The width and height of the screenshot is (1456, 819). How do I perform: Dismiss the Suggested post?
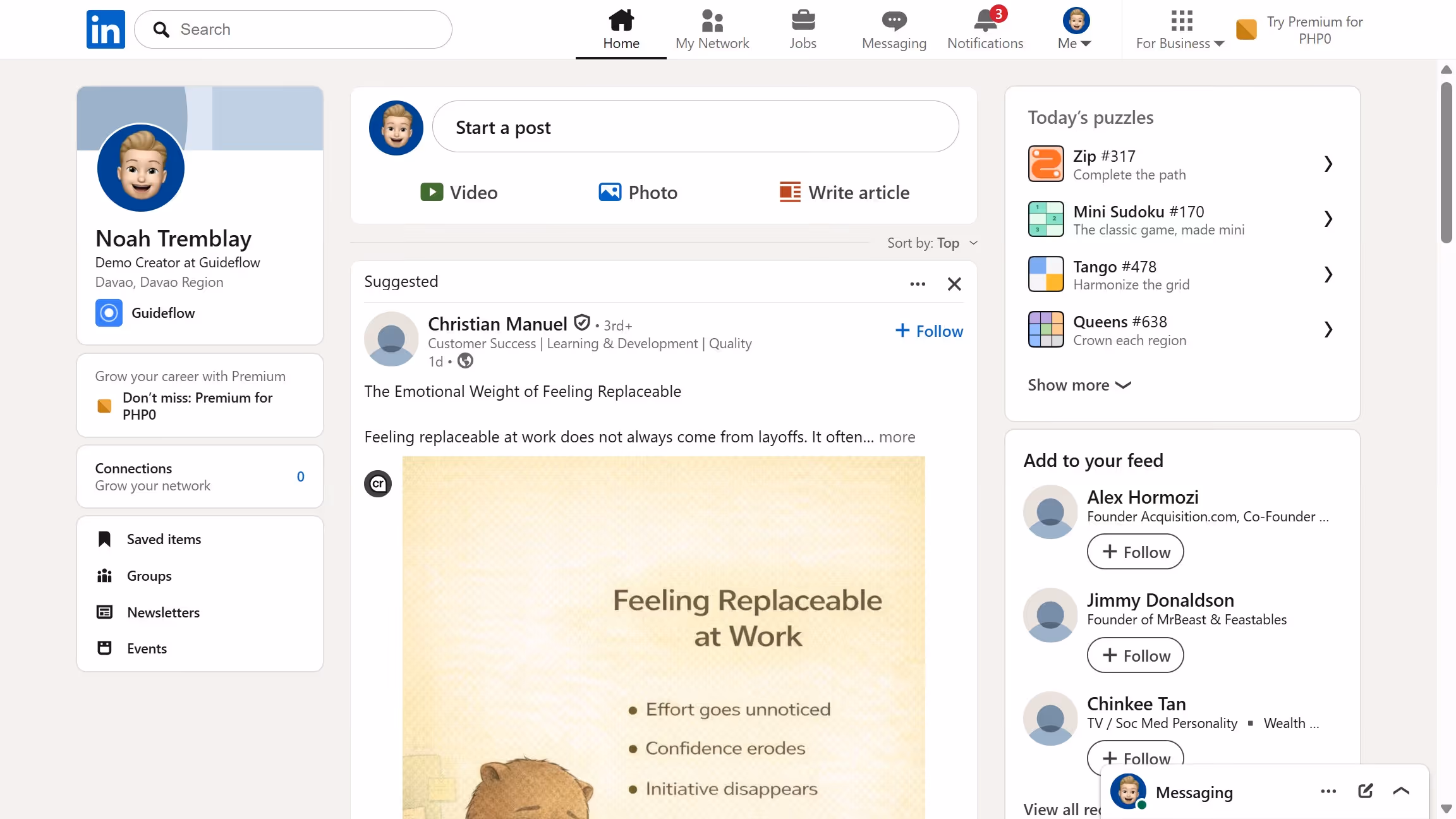pos(954,284)
